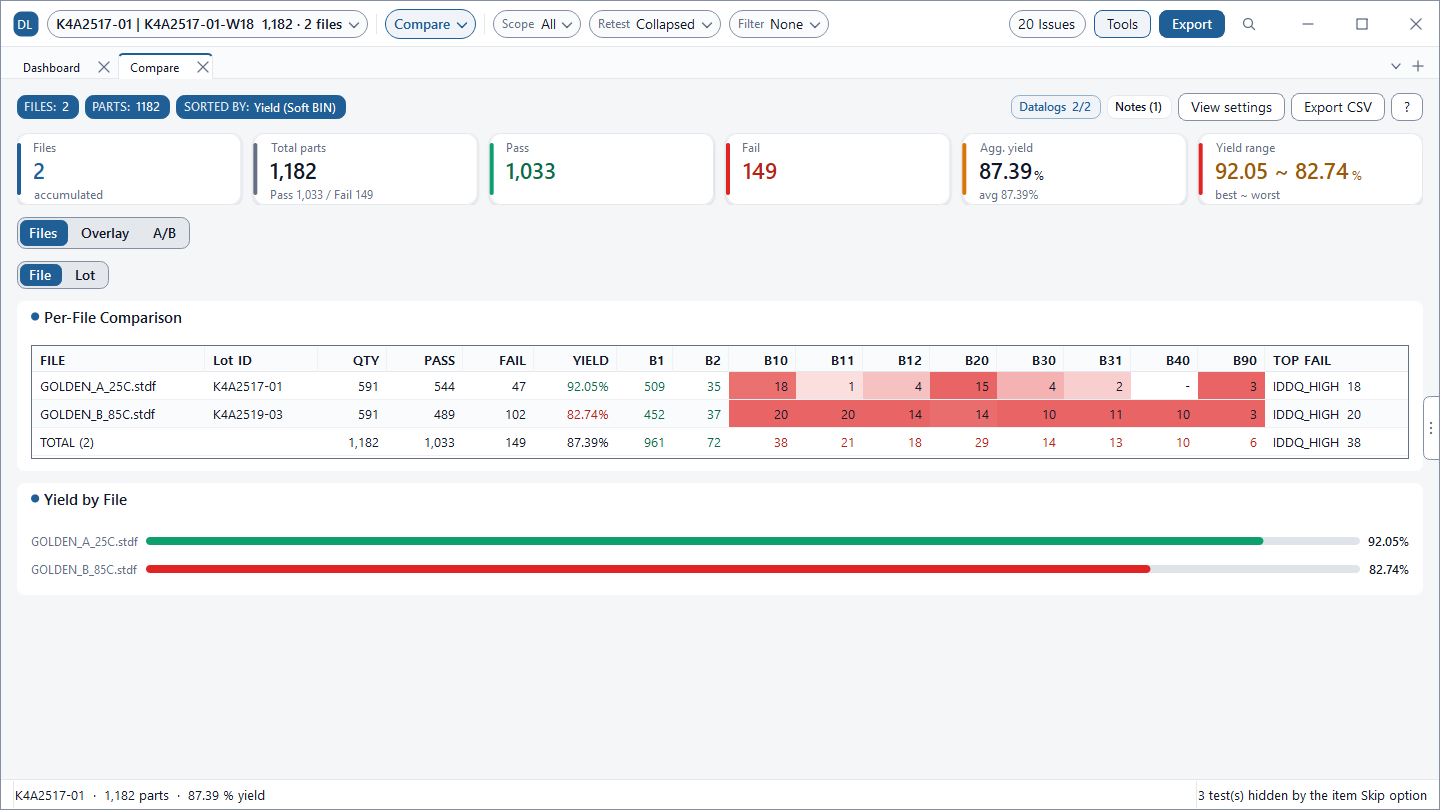Click the Agg. yield 87.39 card
This screenshot has height=810, width=1440.
click(x=1074, y=170)
